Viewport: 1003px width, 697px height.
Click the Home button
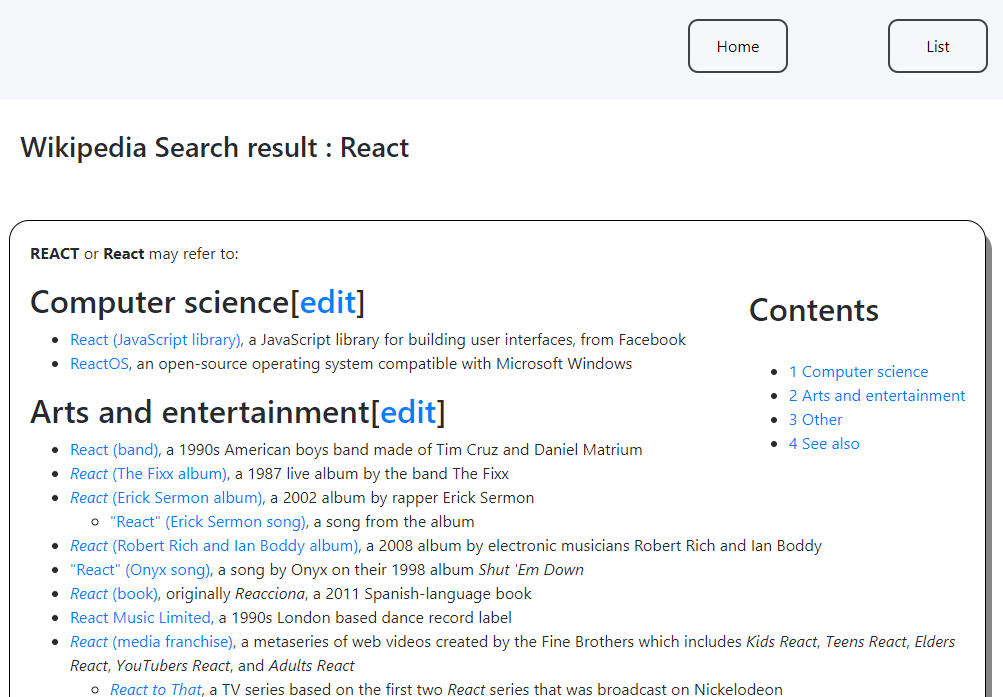point(738,46)
